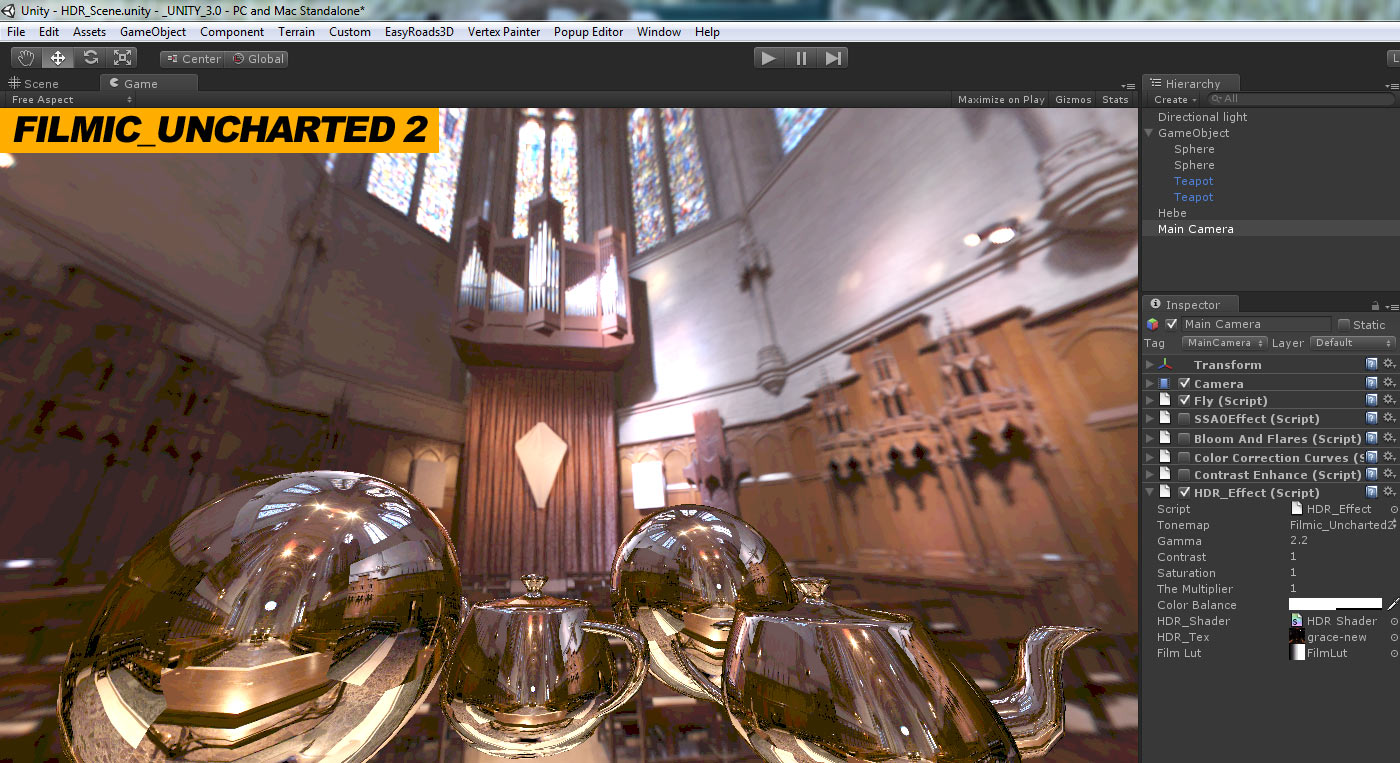Open the Tonemap dropdown showing Filmic_Uncharted2
Screen dimensions: 1400x763
[x=1342, y=525]
